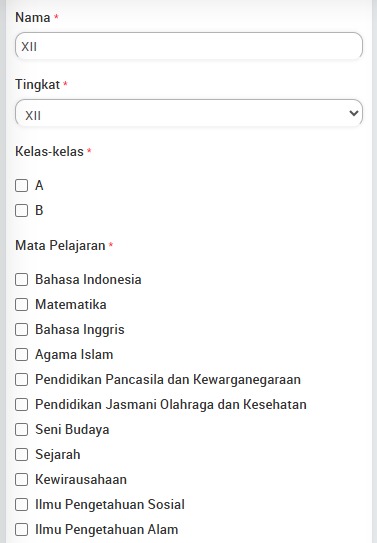Viewport: 377px width, 543px height.
Task: Check the class A checkbox
Action: [21, 185]
